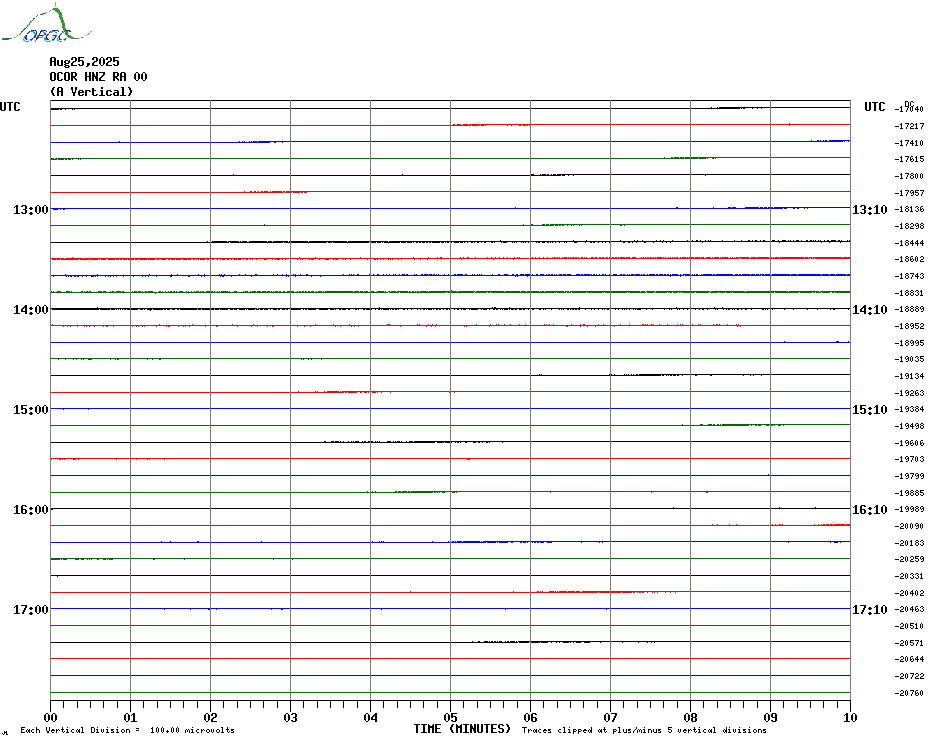Click the 17:00 time label
The width and height of the screenshot is (930, 744).
pyautogui.click(x=31, y=610)
